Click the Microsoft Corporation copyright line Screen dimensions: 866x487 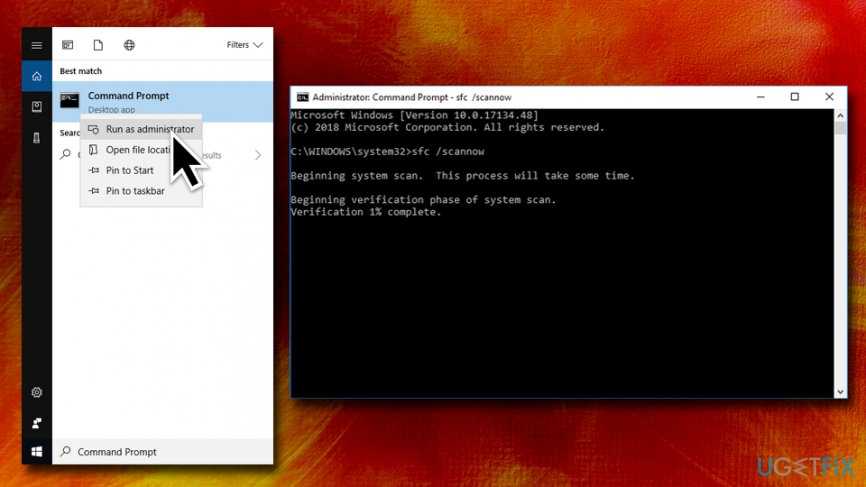(x=447, y=127)
